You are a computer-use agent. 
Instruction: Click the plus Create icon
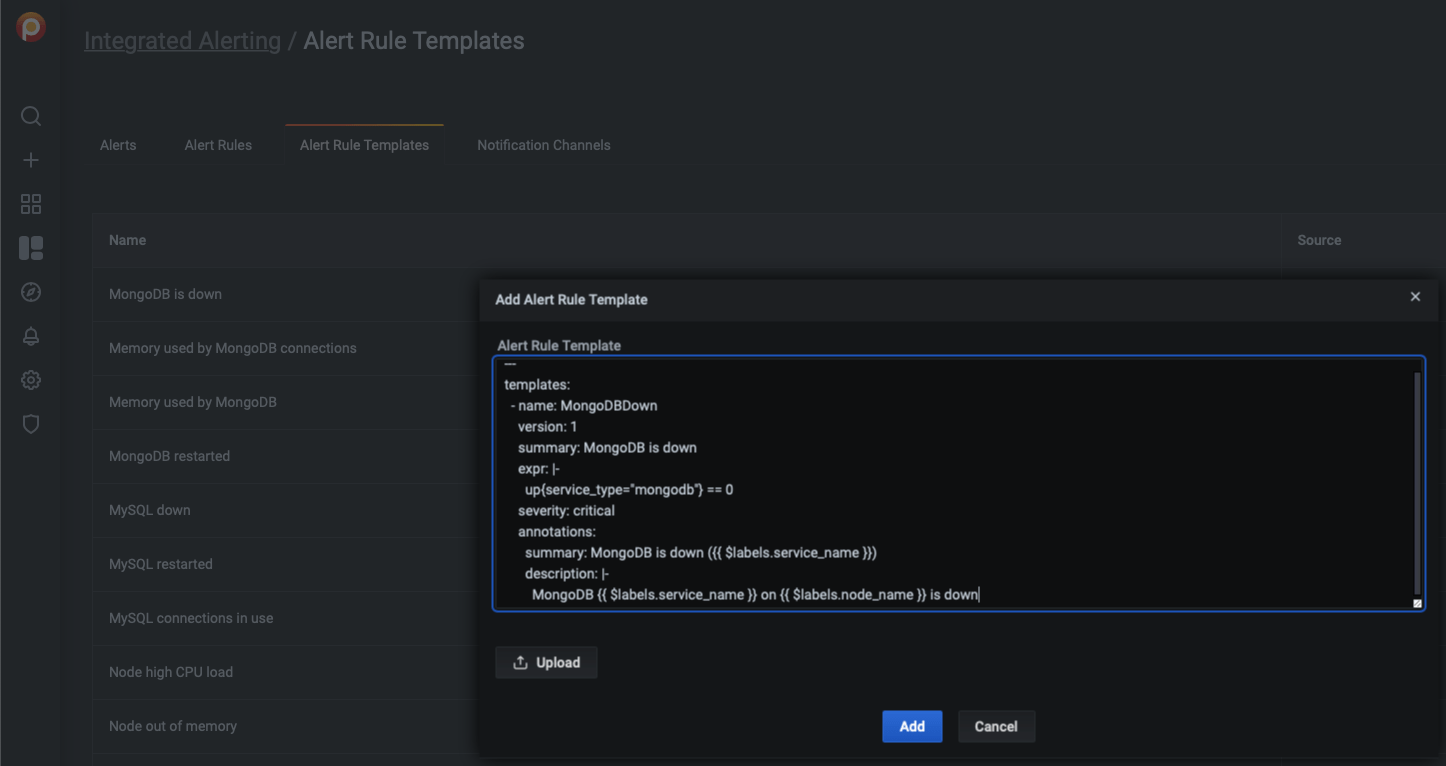click(30, 159)
